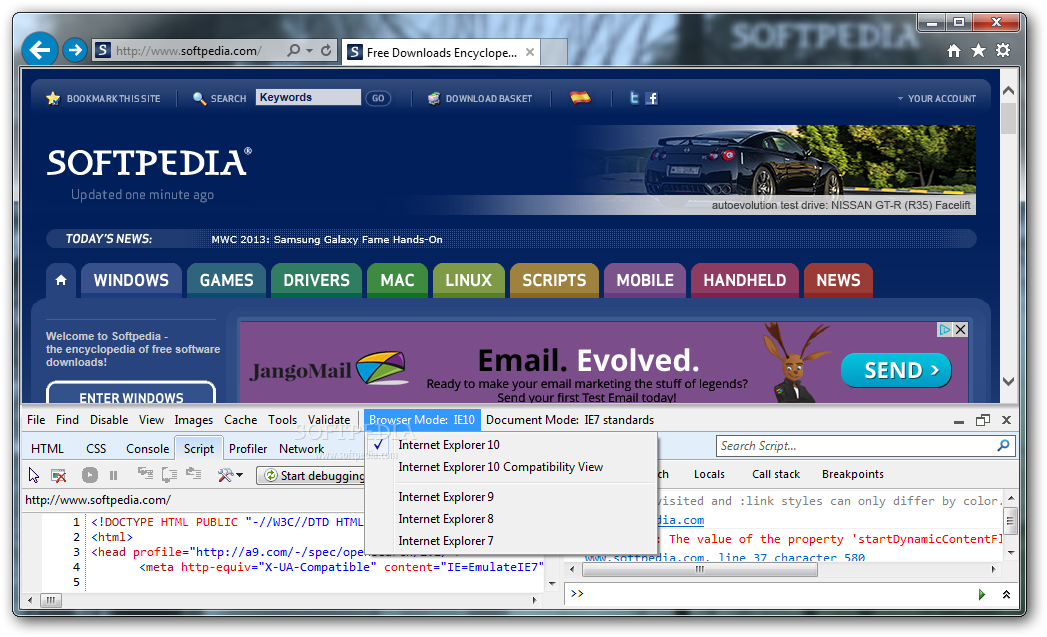Click the browser Forward arrow button

pos(75,49)
